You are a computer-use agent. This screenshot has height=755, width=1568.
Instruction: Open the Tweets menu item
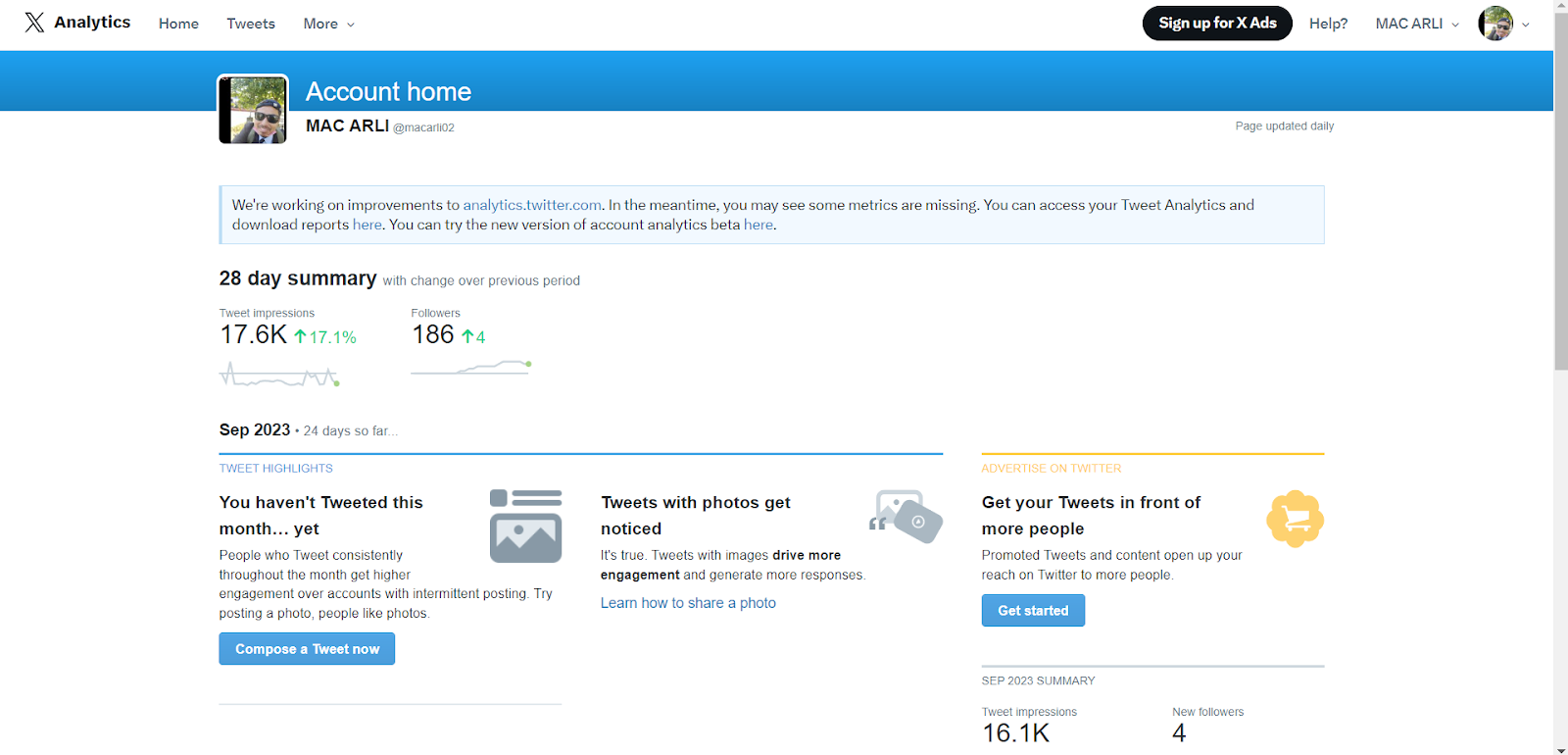(x=251, y=24)
